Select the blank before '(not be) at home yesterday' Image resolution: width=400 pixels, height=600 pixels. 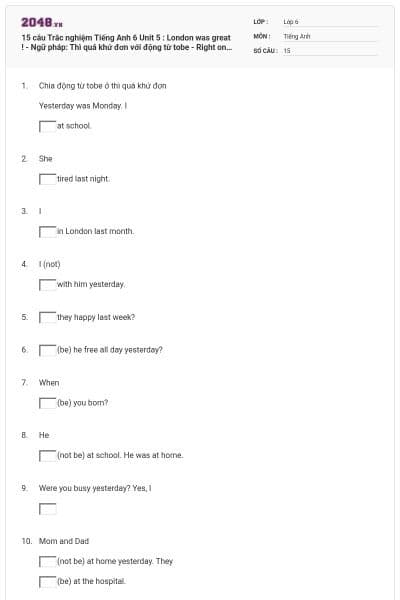(x=48, y=561)
